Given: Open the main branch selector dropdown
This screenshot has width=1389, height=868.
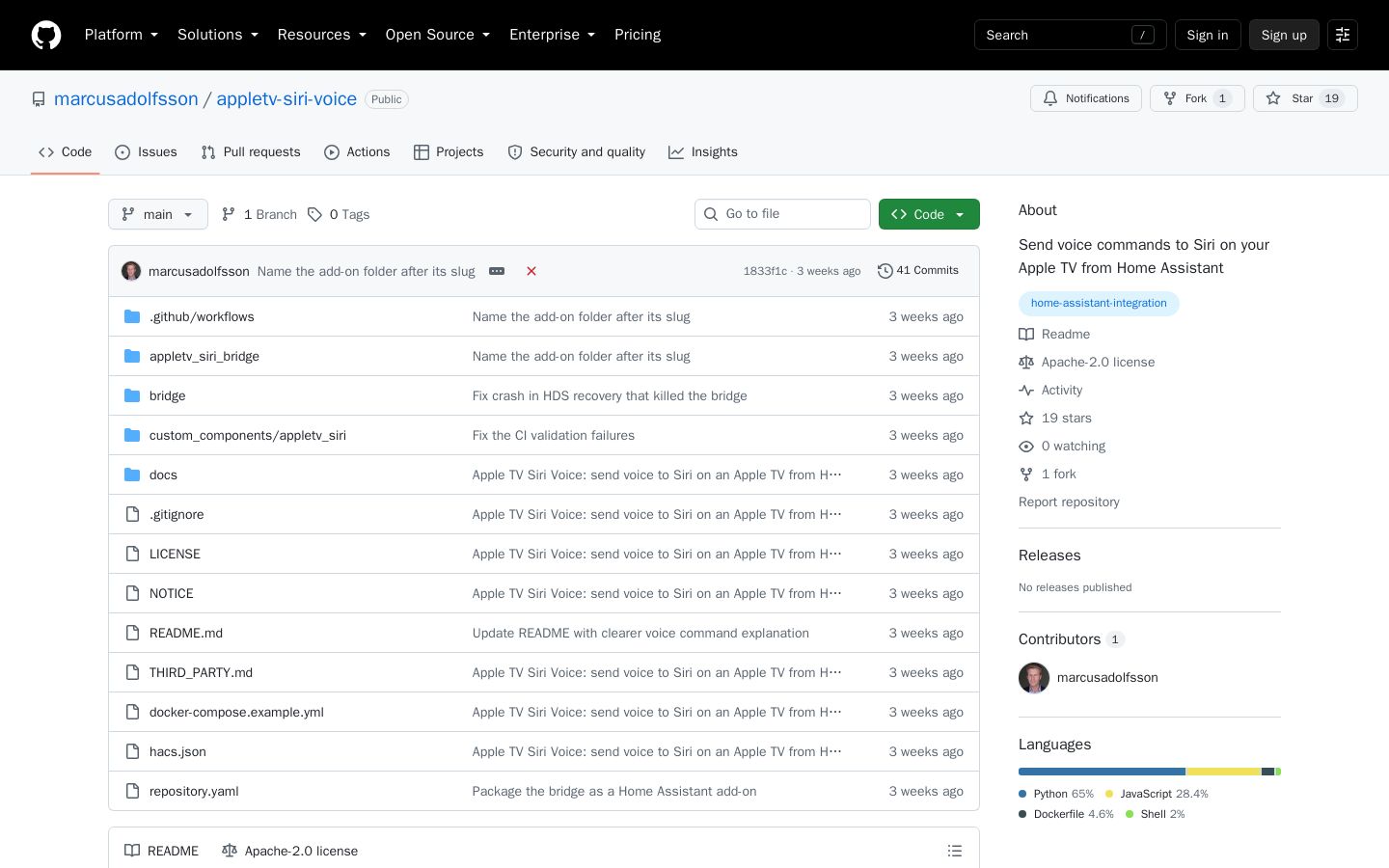Looking at the screenshot, I should point(158,214).
